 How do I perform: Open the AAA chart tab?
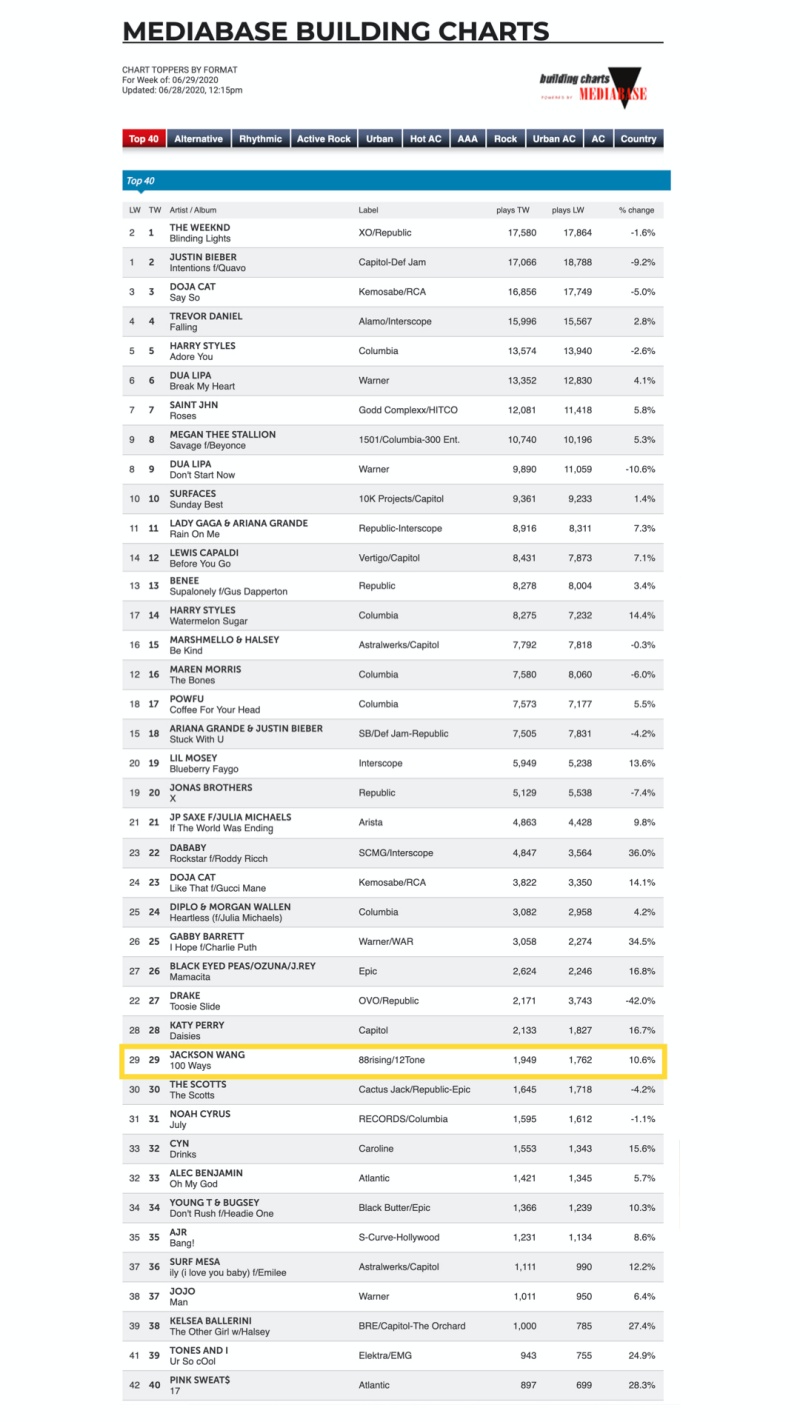coord(468,139)
